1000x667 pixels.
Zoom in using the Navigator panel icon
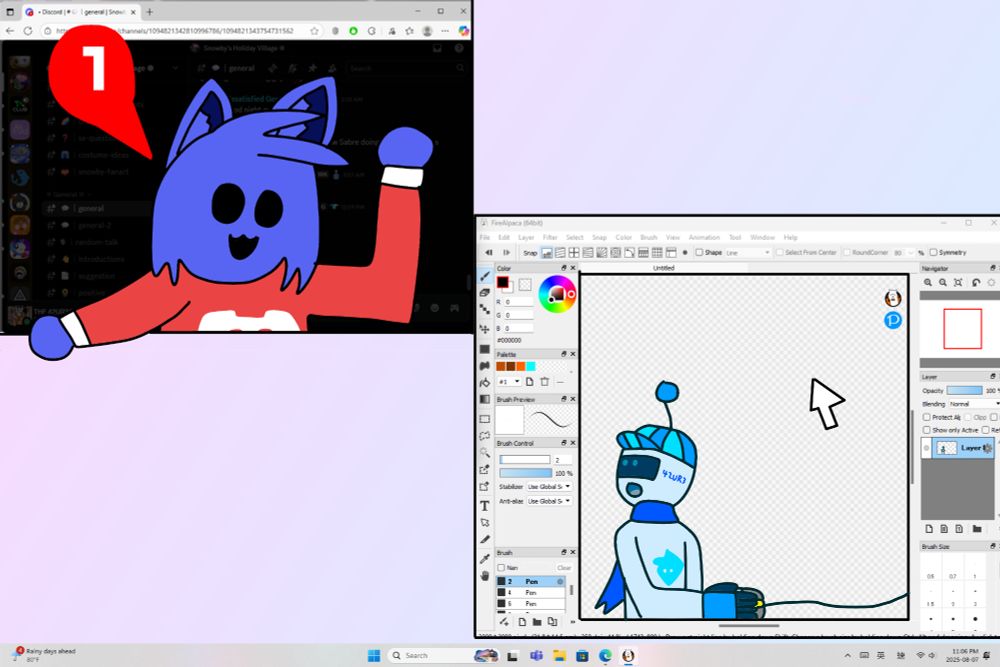click(x=928, y=282)
